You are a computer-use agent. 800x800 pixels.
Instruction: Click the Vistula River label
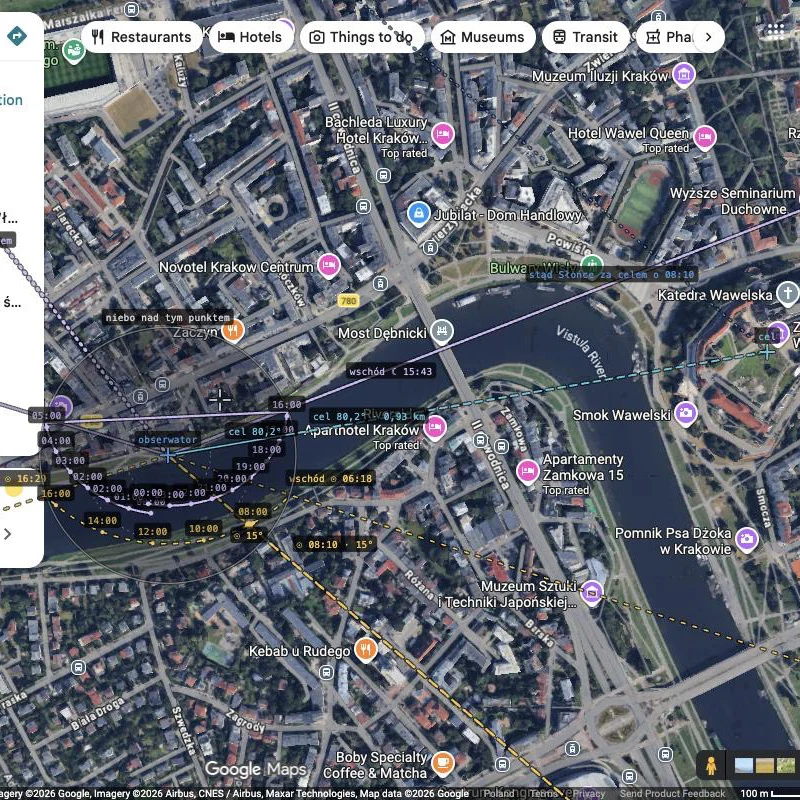pyautogui.click(x=582, y=351)
